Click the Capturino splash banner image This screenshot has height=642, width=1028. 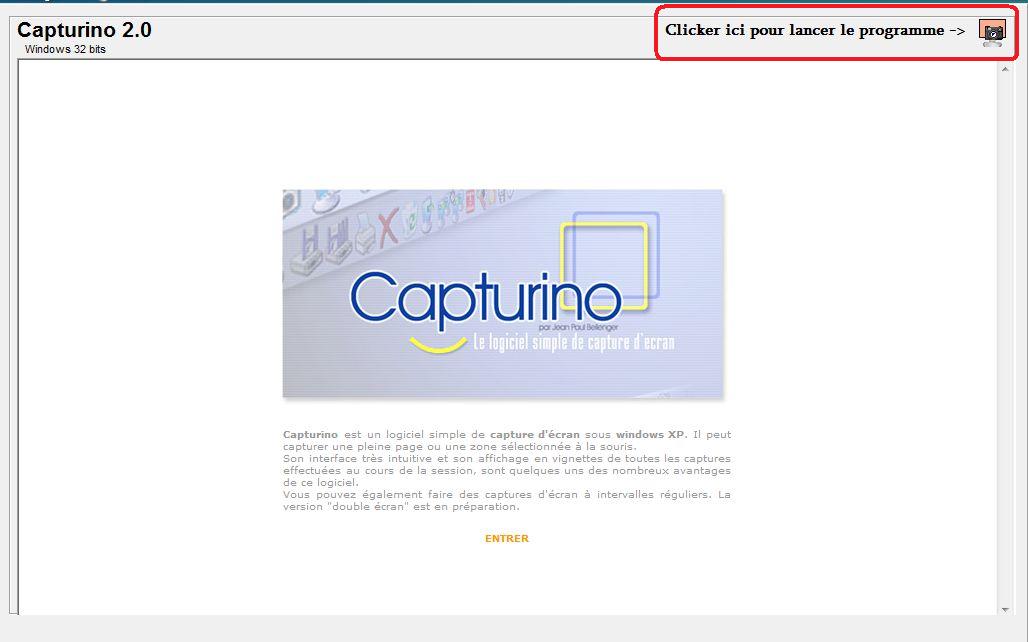click(x=503, y=293)
